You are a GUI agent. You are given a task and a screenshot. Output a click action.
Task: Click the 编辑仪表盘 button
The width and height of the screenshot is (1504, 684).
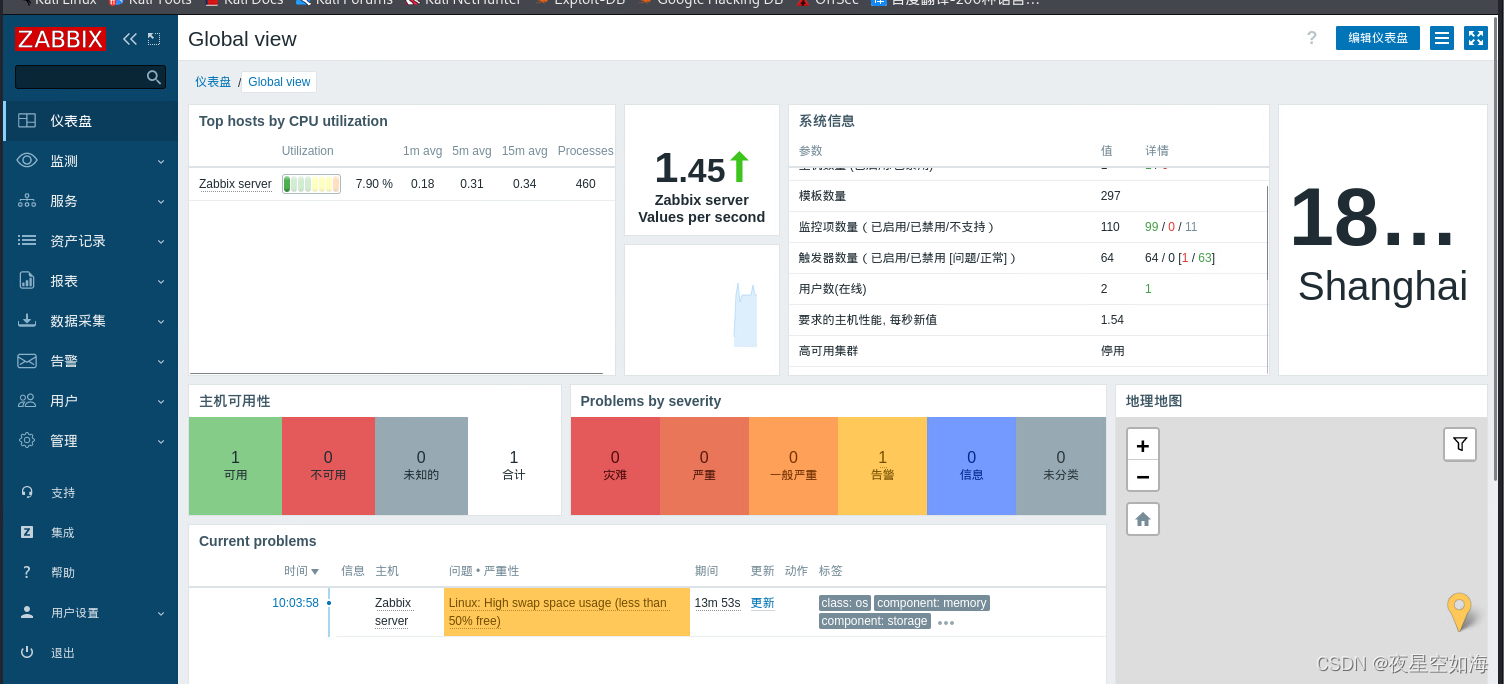pyautogui.click(x=1378, y=38)
